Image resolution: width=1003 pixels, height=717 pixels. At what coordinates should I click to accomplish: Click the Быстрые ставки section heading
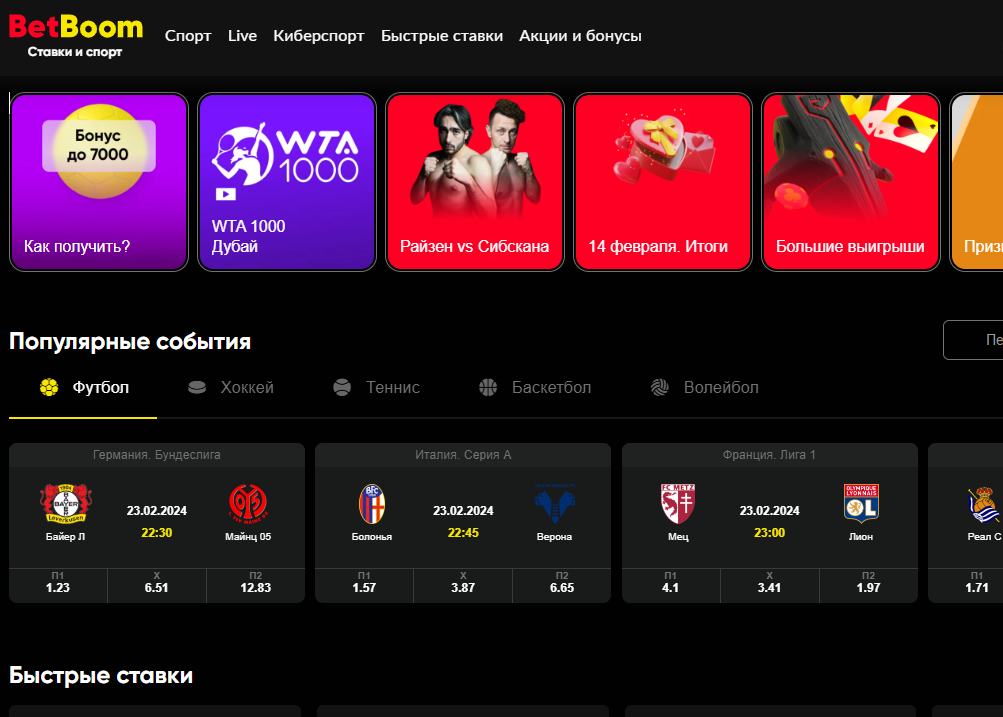(101, 675)
